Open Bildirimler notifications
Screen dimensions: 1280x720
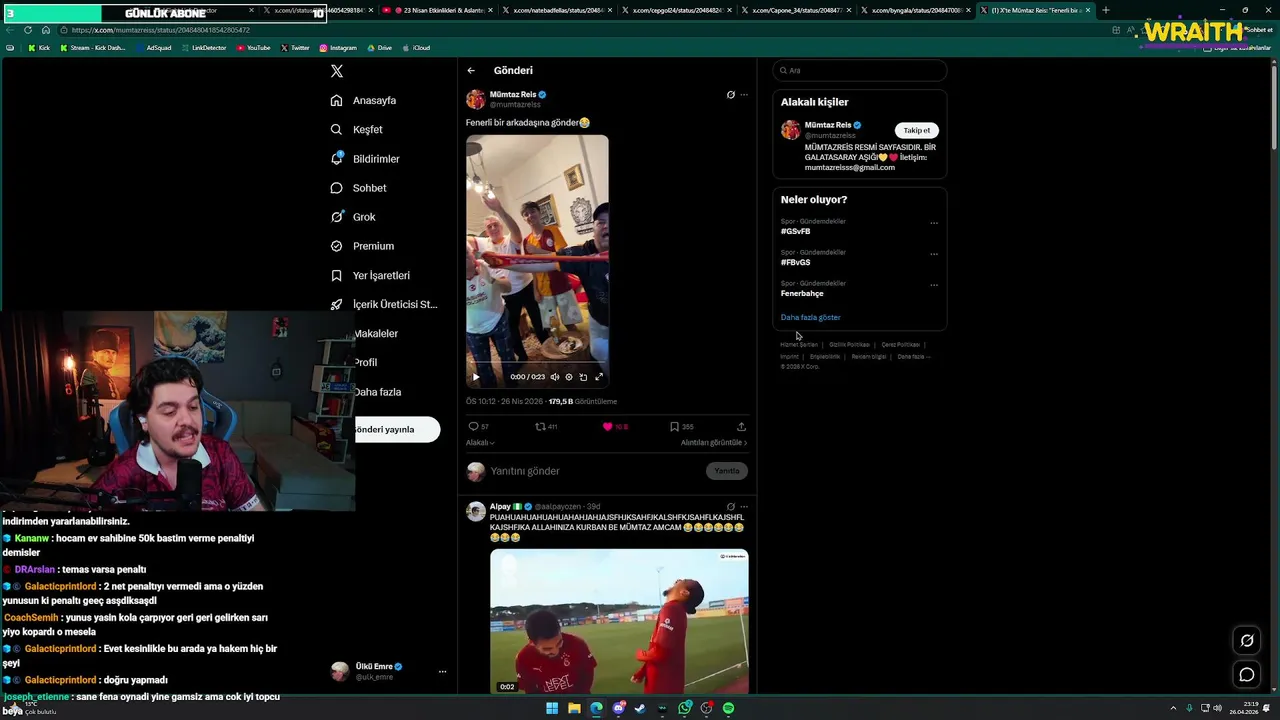365,159
